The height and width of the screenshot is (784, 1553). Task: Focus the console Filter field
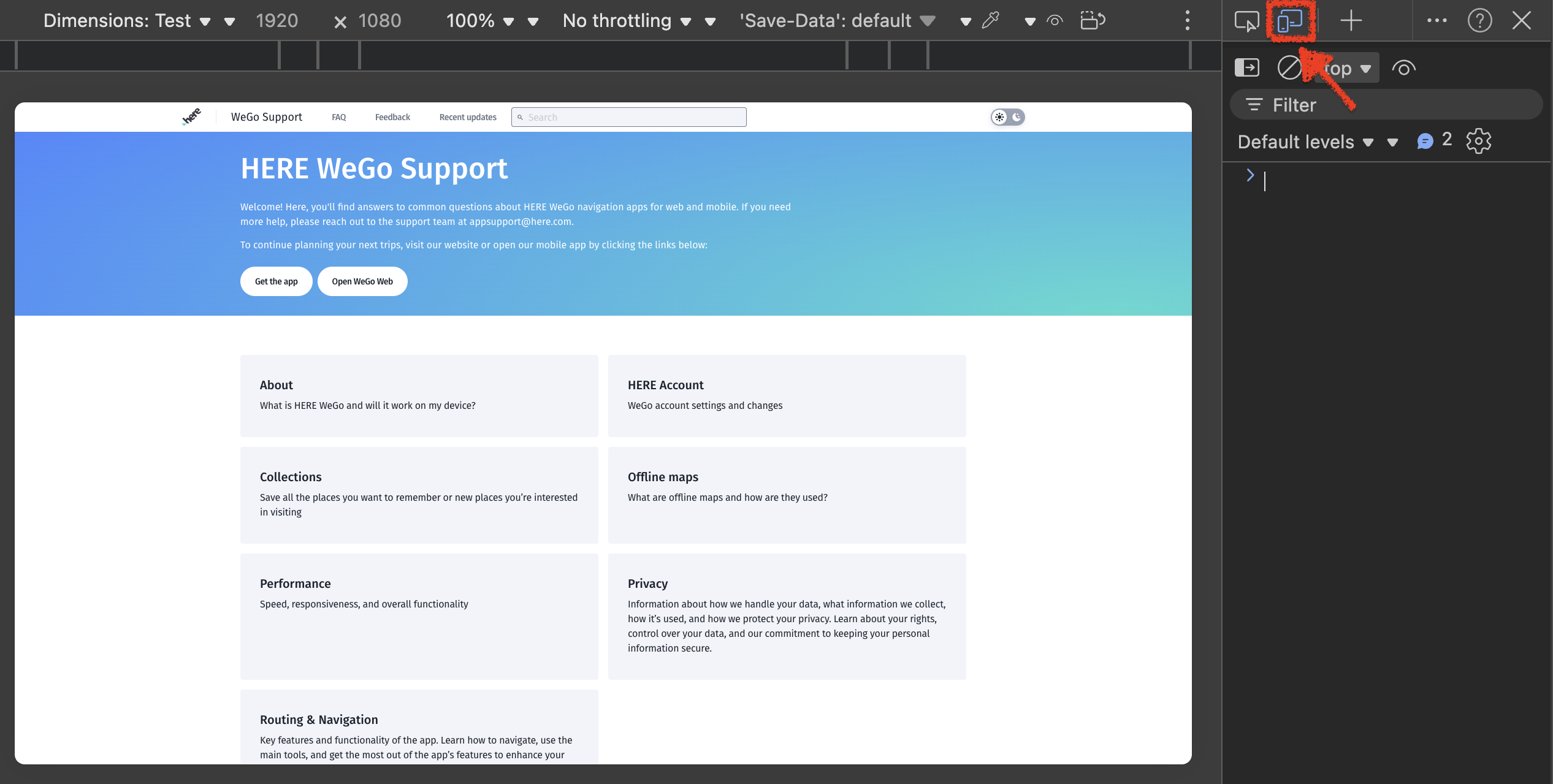tap(1386, 105)
